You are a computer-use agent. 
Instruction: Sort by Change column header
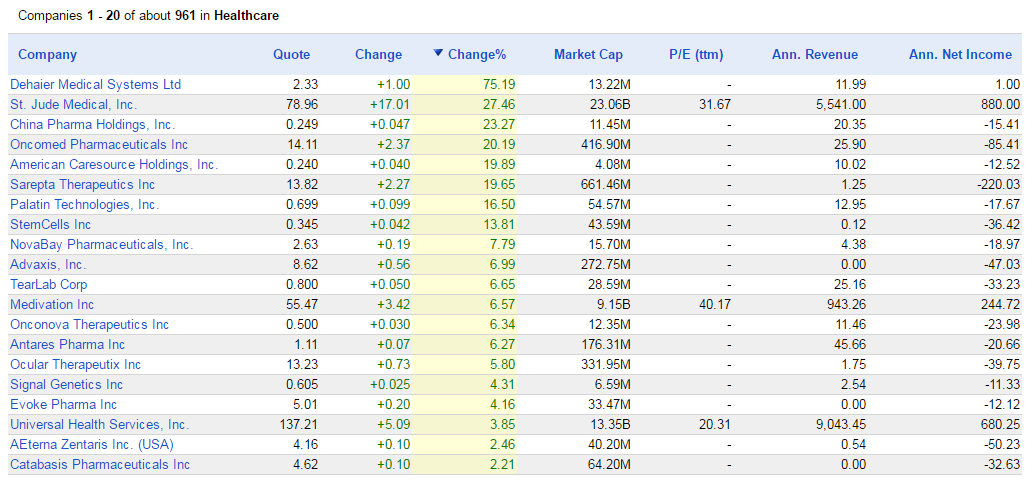[x=378, y=55]
